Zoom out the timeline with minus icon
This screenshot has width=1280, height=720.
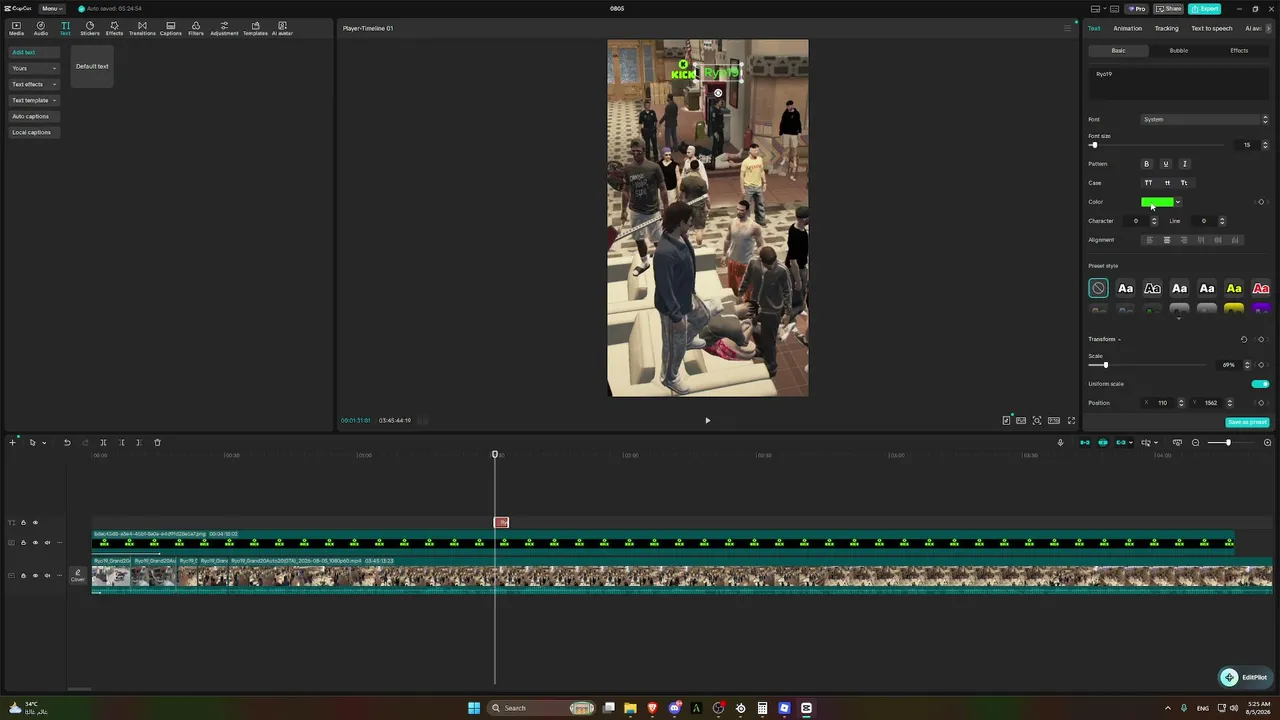click(x=1195, y=443)
